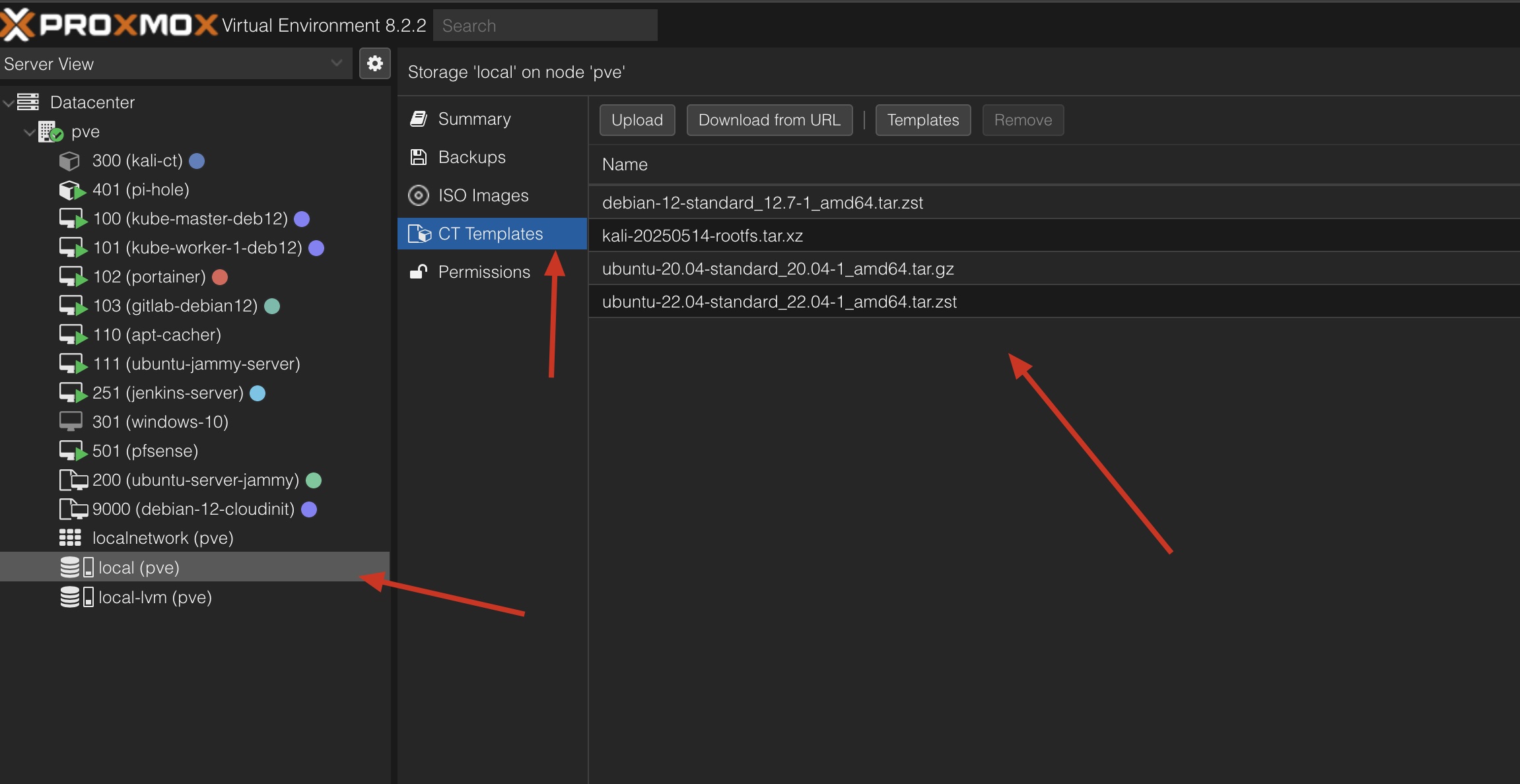Click the Datacenter server rack icon

click(x=28, y=102)
